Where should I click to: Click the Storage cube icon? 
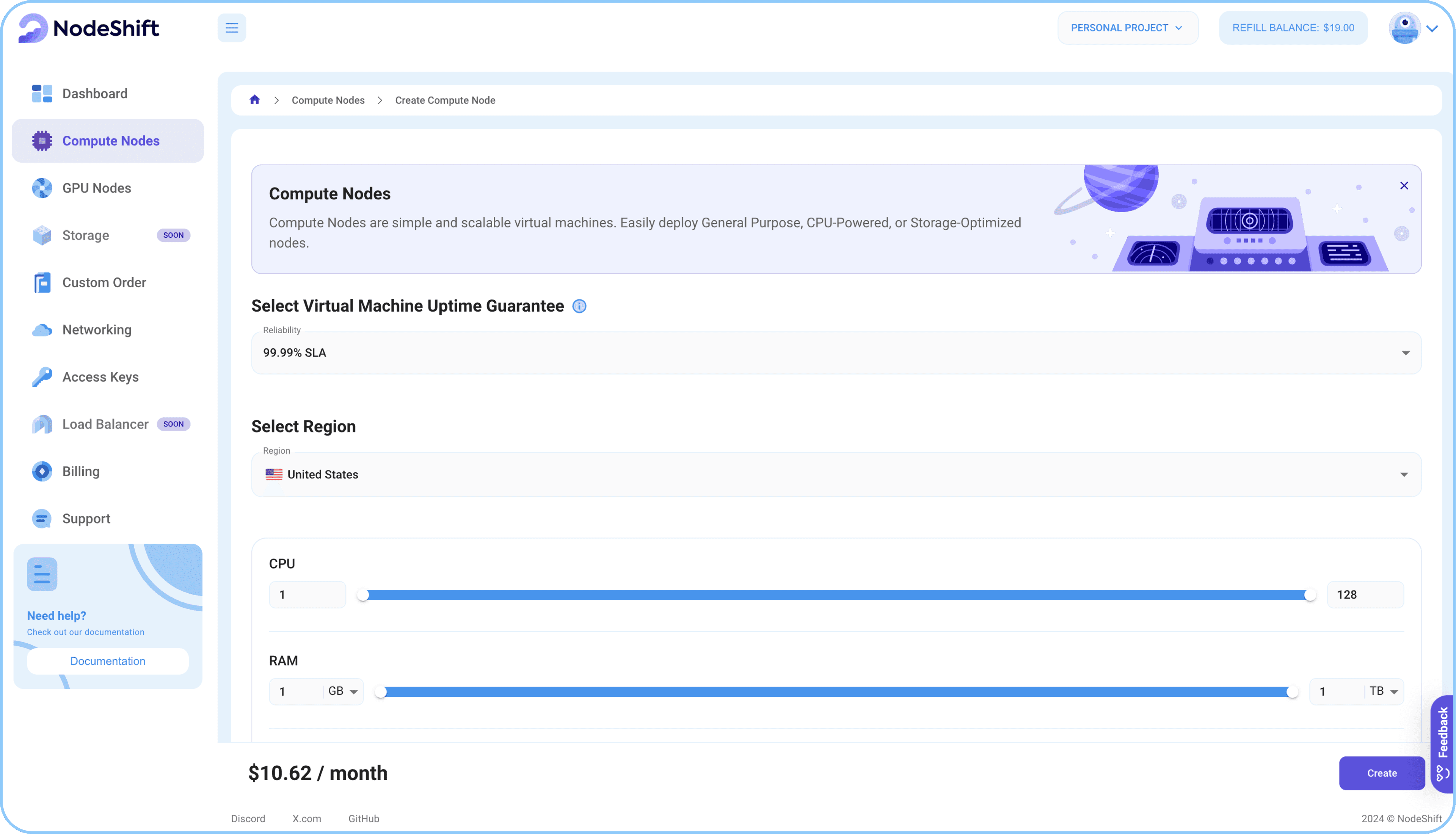42,235
